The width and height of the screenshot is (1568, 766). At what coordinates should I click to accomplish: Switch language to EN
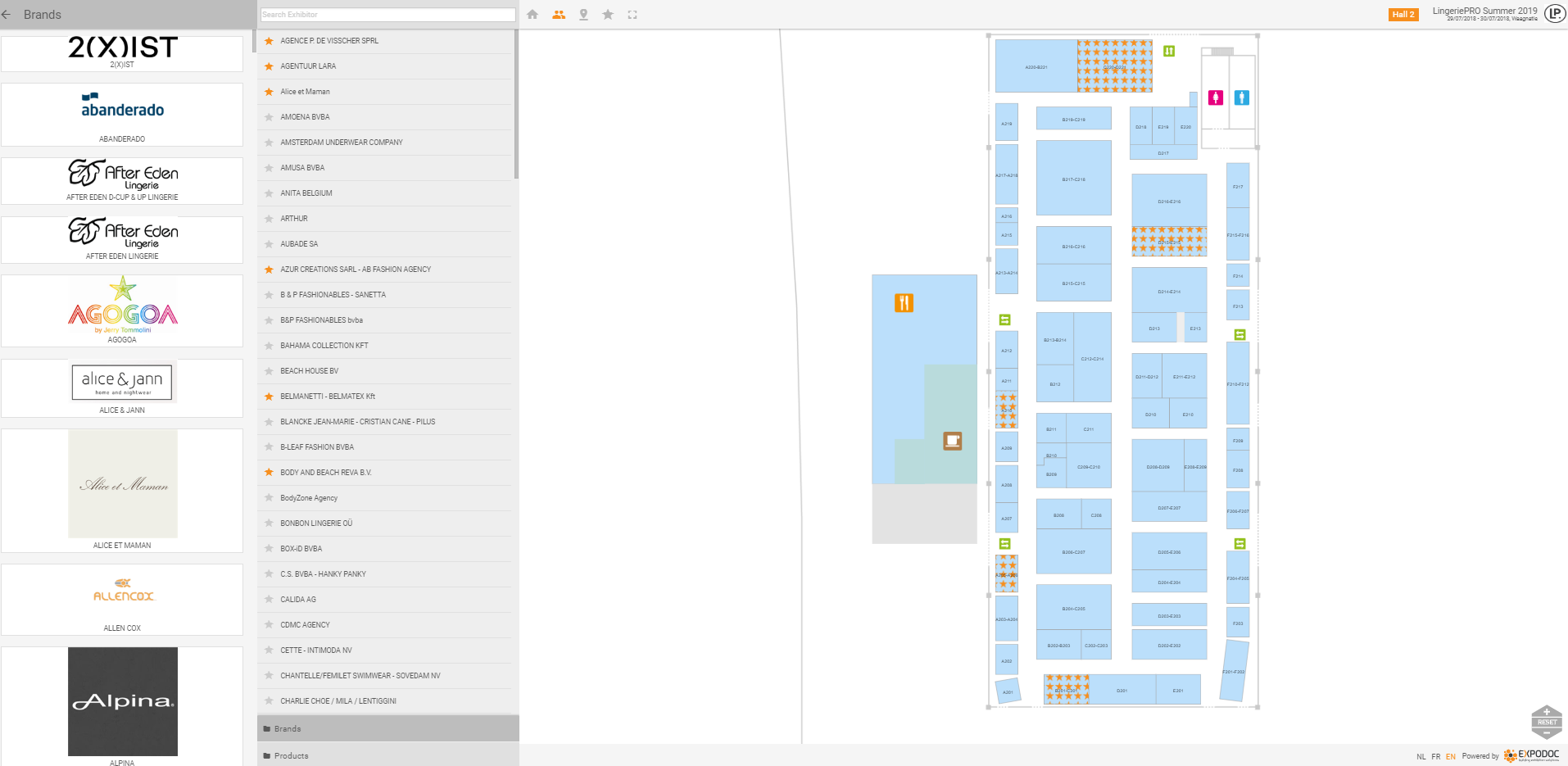coord(1451,756)
